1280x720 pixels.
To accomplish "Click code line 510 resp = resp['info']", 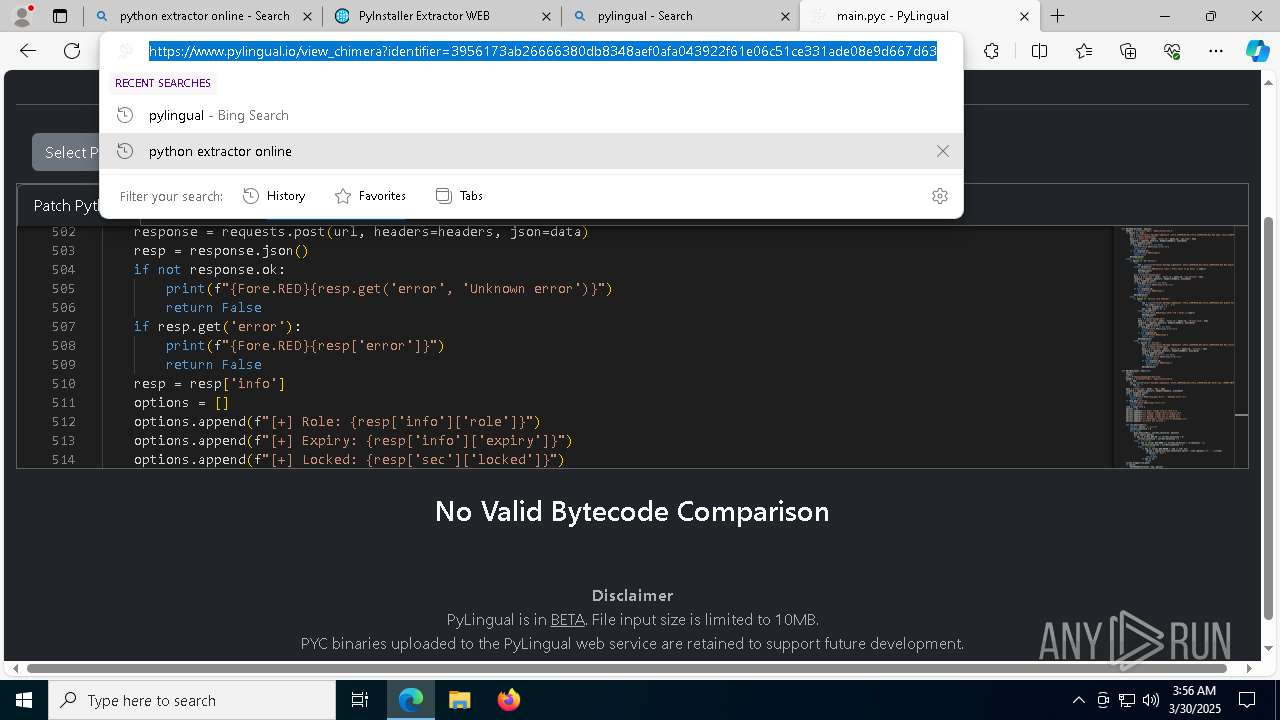I will (x=209, y=384).
